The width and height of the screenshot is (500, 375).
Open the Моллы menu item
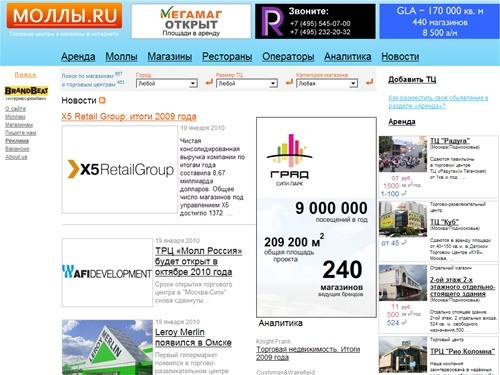[121, 57]
